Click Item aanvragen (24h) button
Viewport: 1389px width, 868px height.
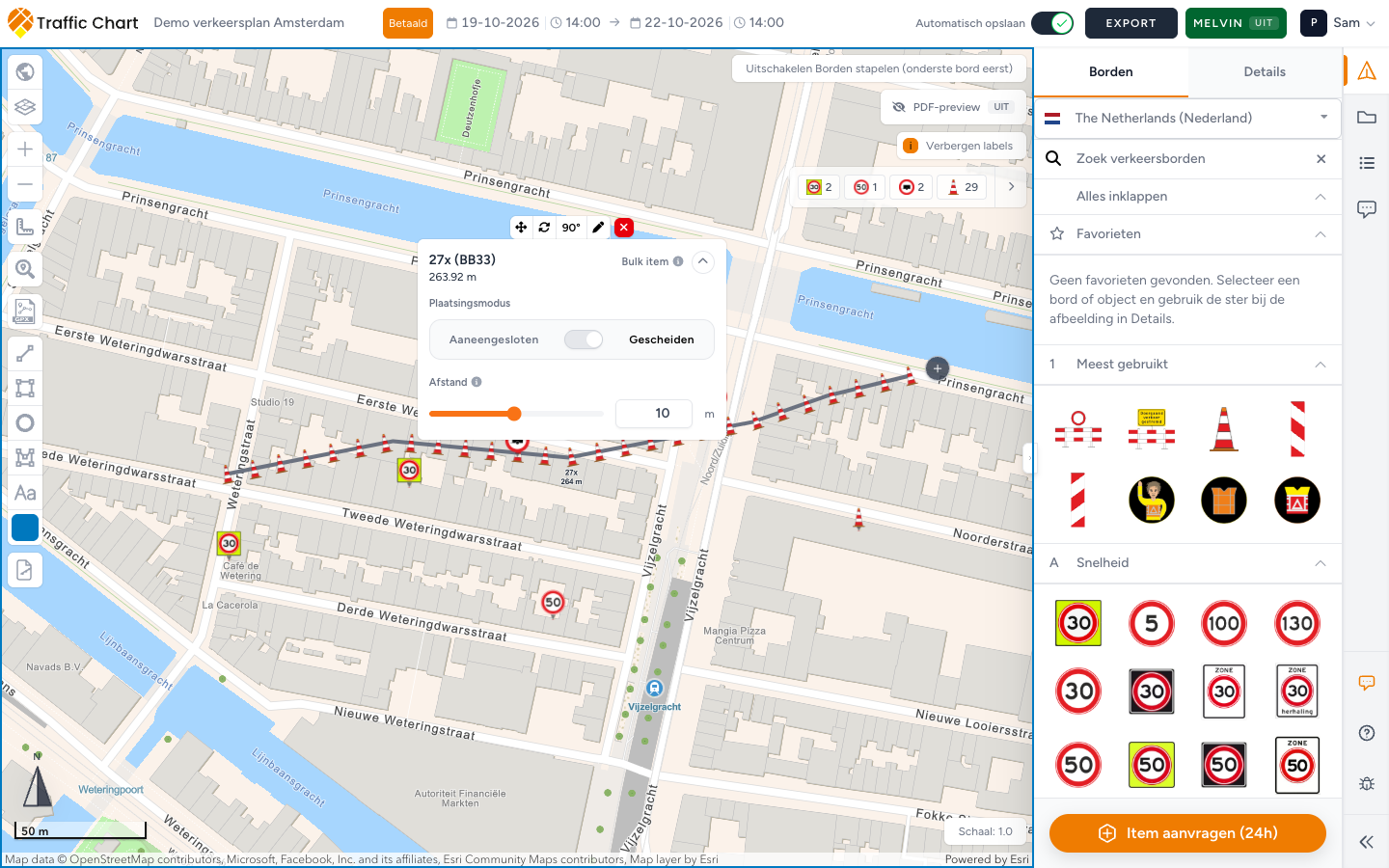pos(1187,833)
